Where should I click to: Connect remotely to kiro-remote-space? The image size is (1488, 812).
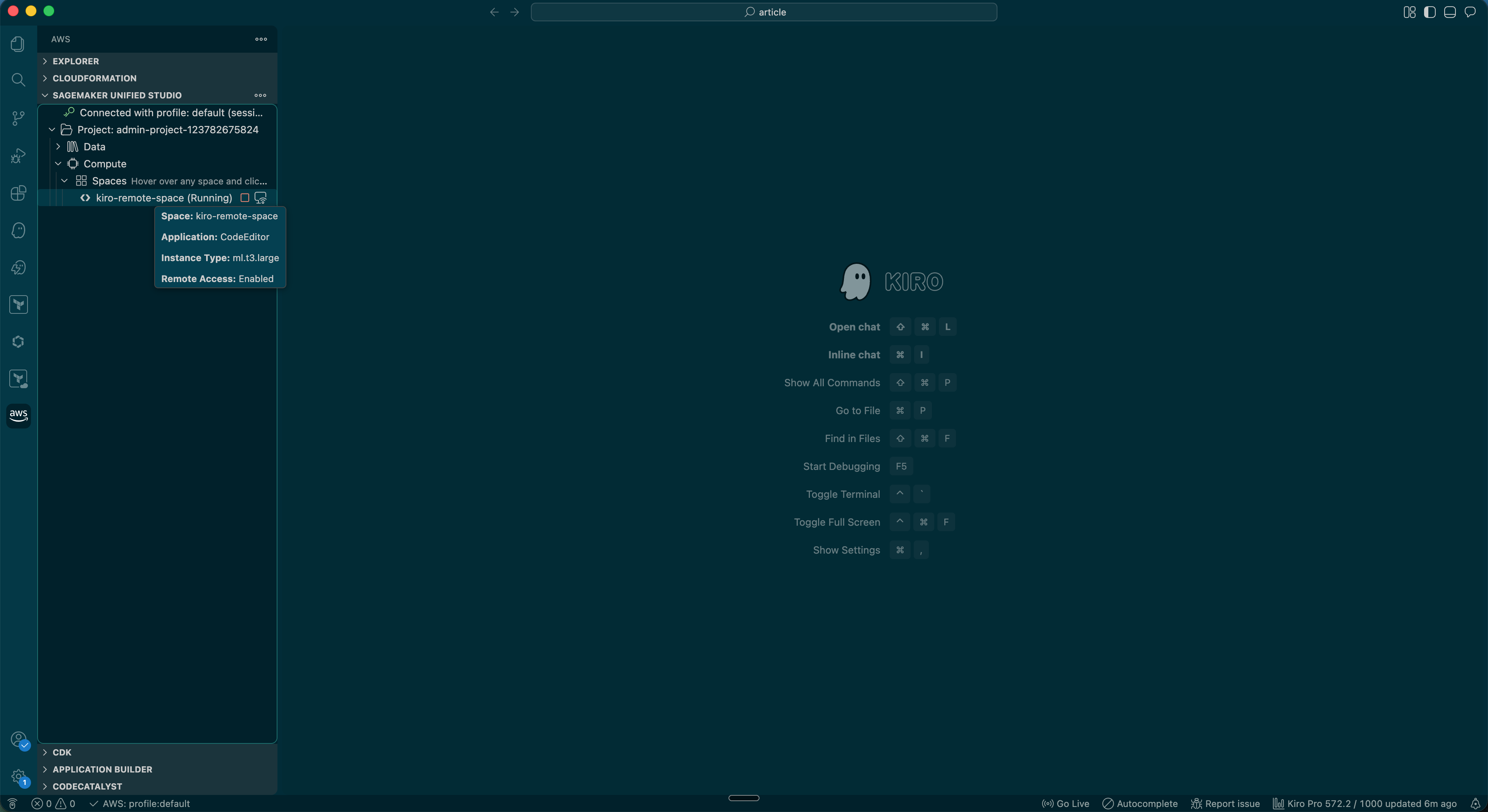pyautogui.click(x=260, y=198)
